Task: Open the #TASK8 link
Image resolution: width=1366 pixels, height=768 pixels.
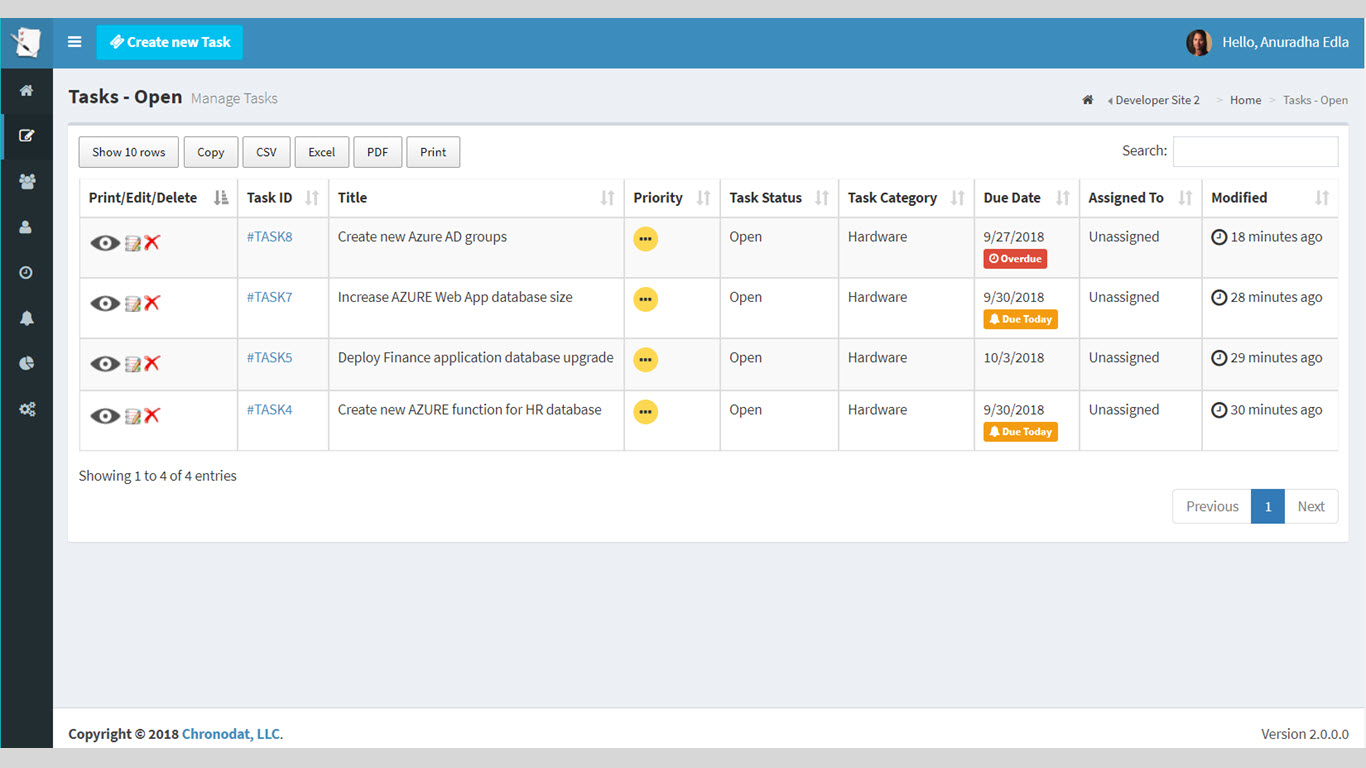Action: (x=270, y=237)
